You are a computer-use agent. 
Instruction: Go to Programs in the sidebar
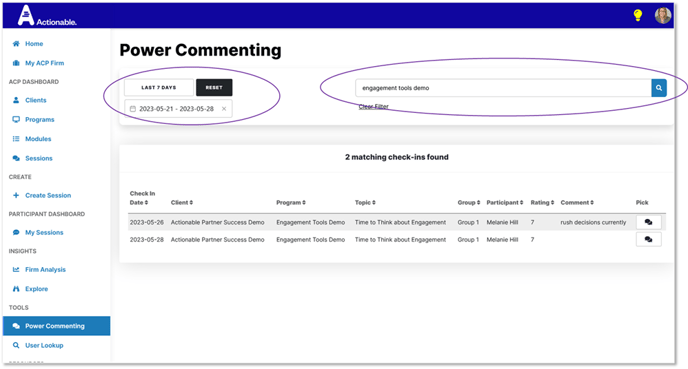[39, 119]
